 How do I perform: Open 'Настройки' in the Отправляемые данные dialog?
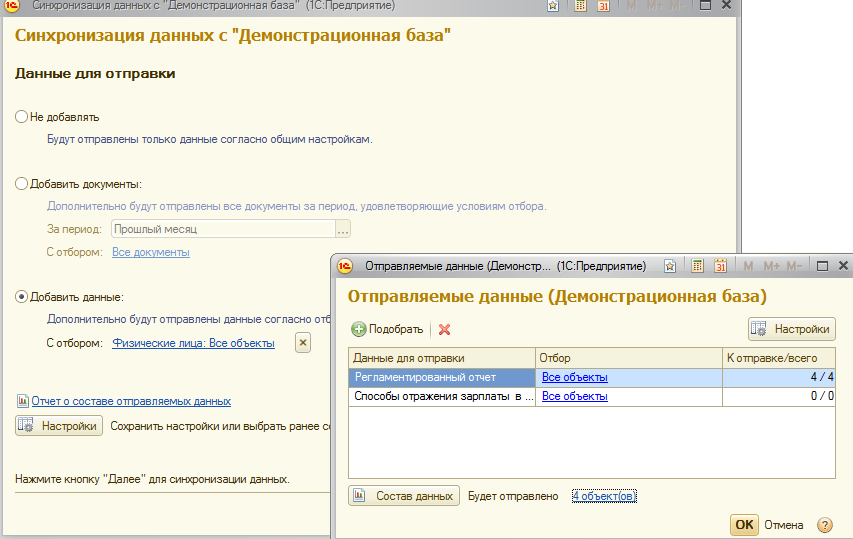(791, 329)
